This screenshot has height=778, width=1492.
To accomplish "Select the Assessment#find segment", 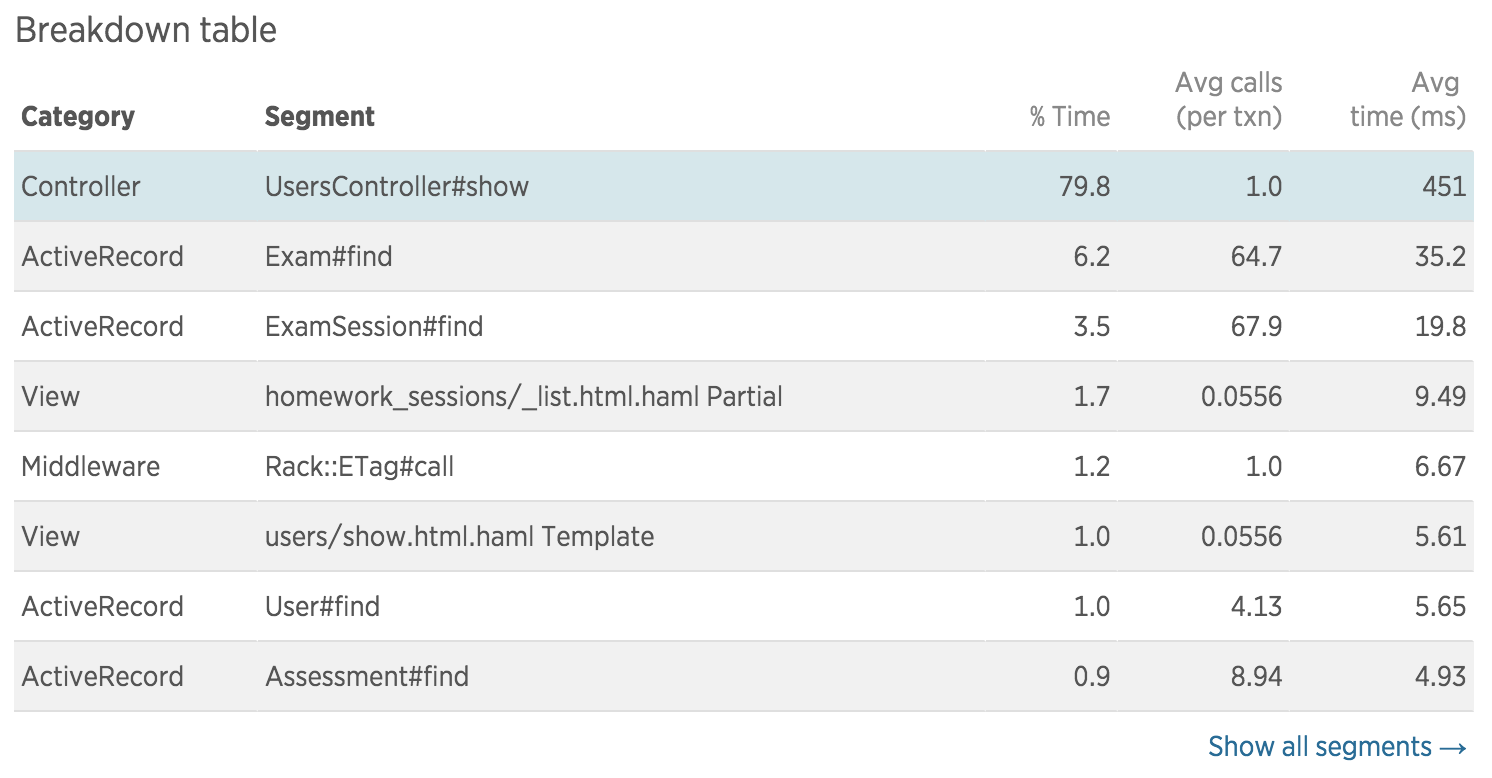I will [367, 677].
